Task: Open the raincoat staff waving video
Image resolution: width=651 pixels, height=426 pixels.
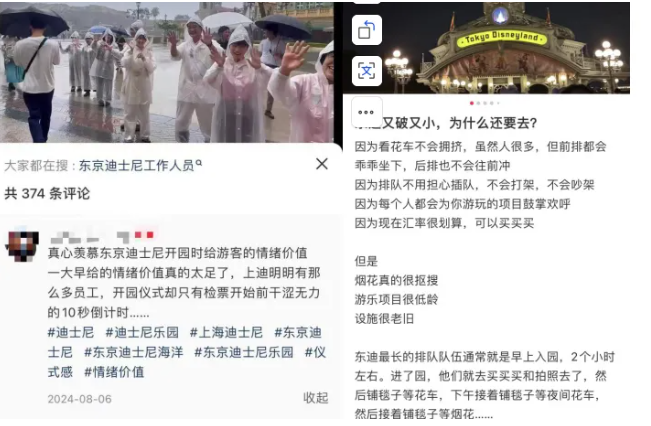Action: point(166,72)
